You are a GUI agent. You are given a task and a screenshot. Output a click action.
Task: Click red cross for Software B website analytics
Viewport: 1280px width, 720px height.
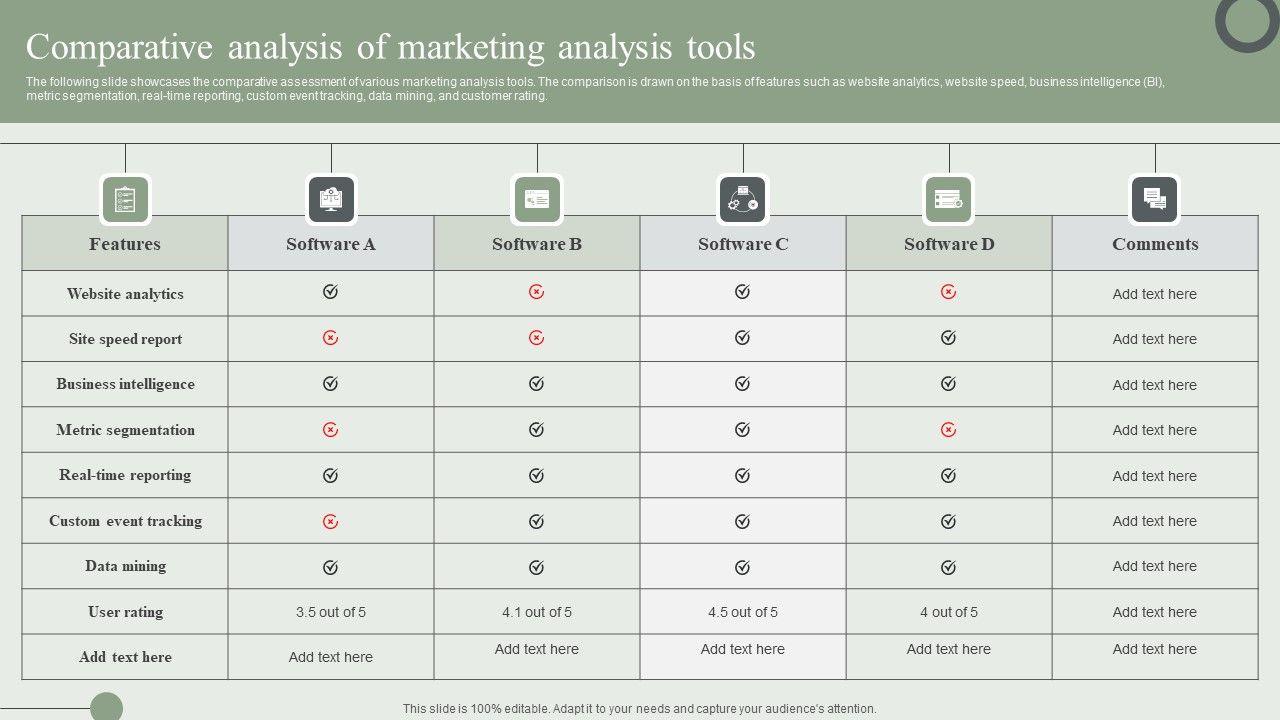(x=537, y=292)
